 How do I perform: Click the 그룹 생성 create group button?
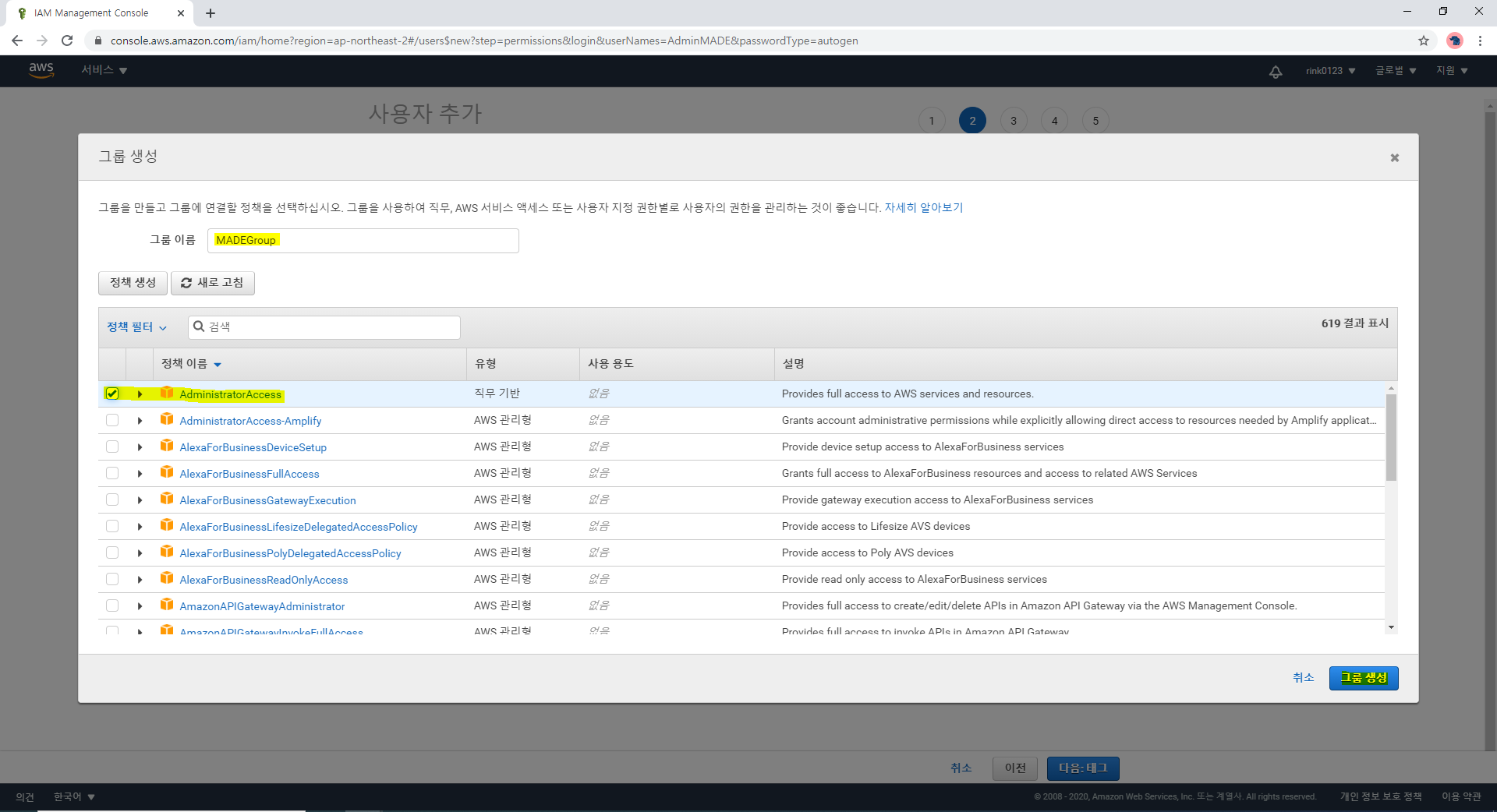(1364, 678)
